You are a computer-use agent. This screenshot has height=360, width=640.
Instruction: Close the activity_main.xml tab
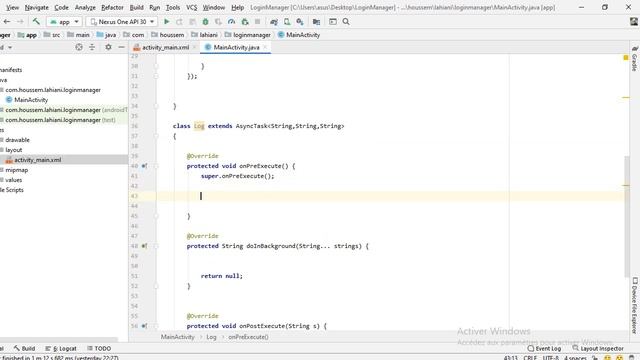click(195, 47)
